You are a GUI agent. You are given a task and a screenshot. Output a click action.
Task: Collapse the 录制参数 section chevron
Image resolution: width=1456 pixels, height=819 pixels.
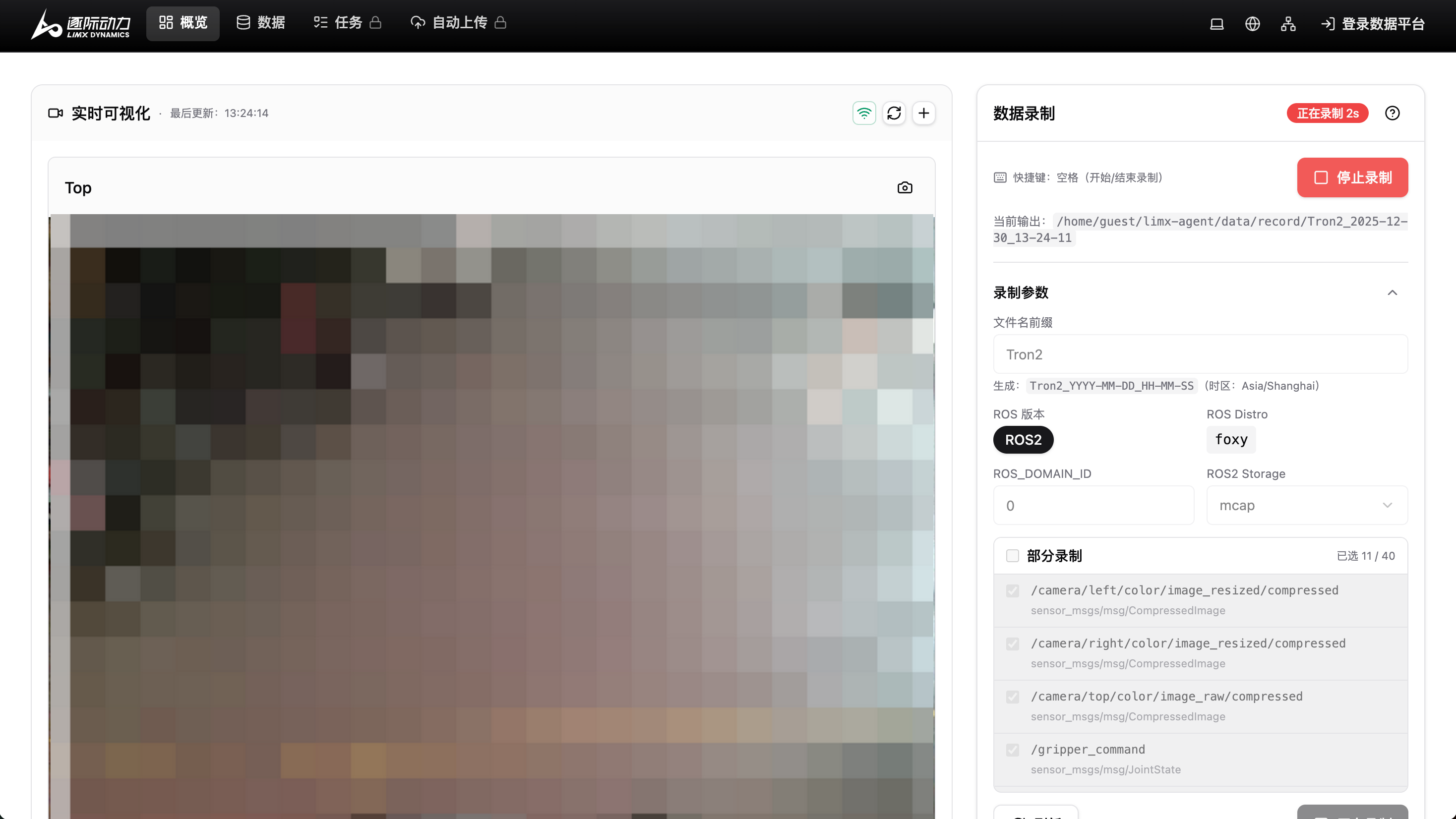[1392, 293]
